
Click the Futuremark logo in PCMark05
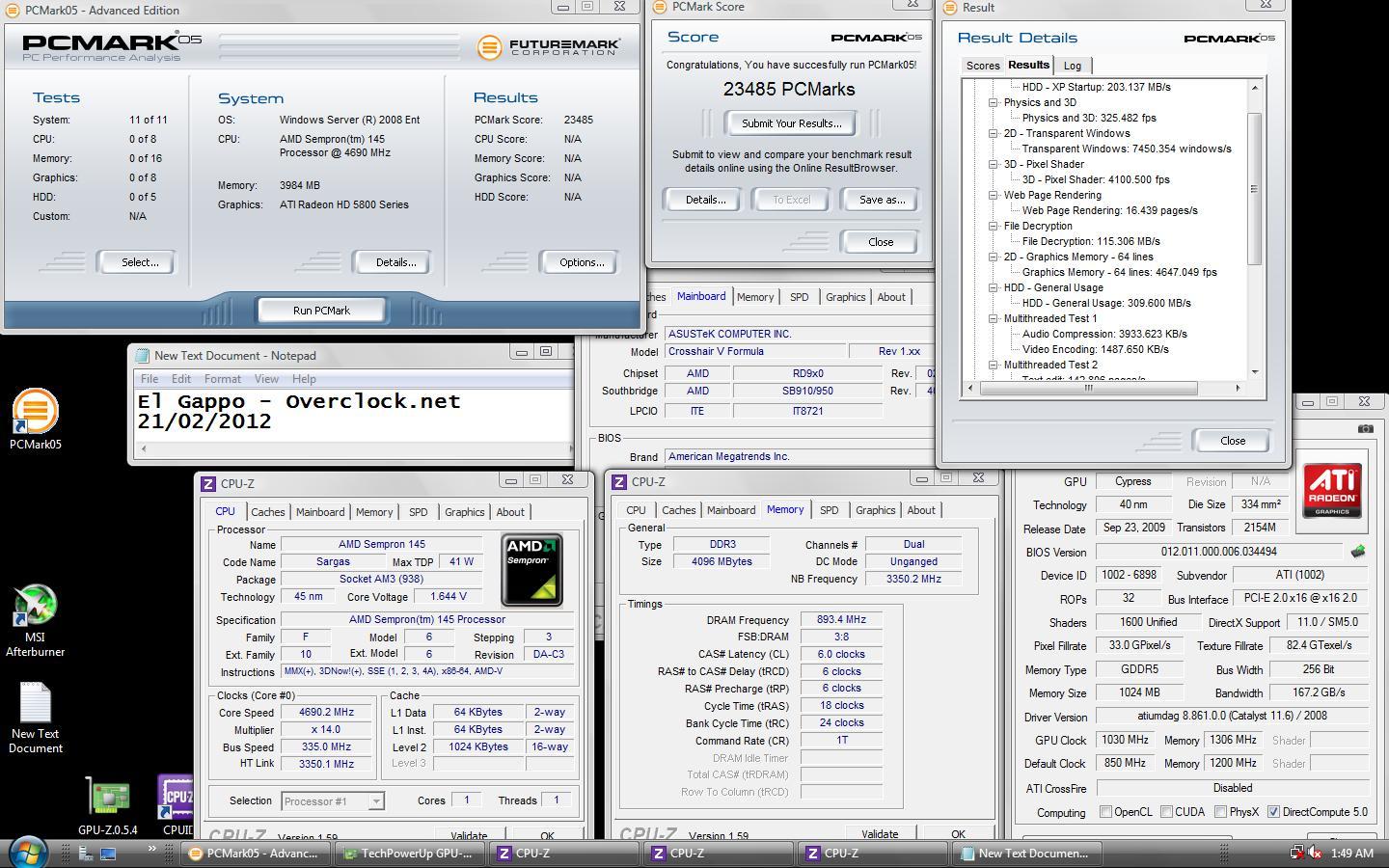click(x=549, y=46)
